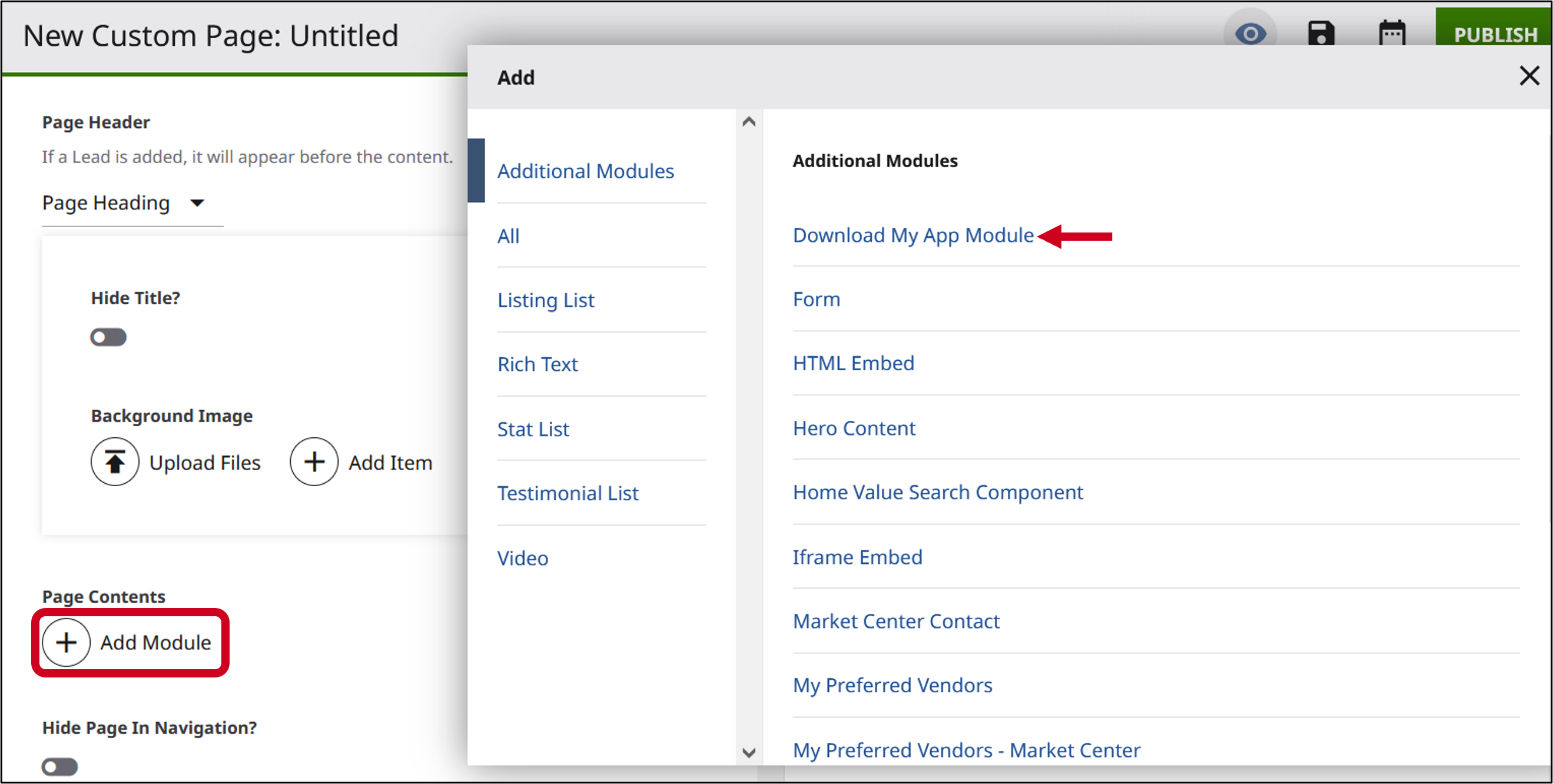Click the 'Background Image' label
Viewport: 1553px width, 784px height.
coord(172,416)
